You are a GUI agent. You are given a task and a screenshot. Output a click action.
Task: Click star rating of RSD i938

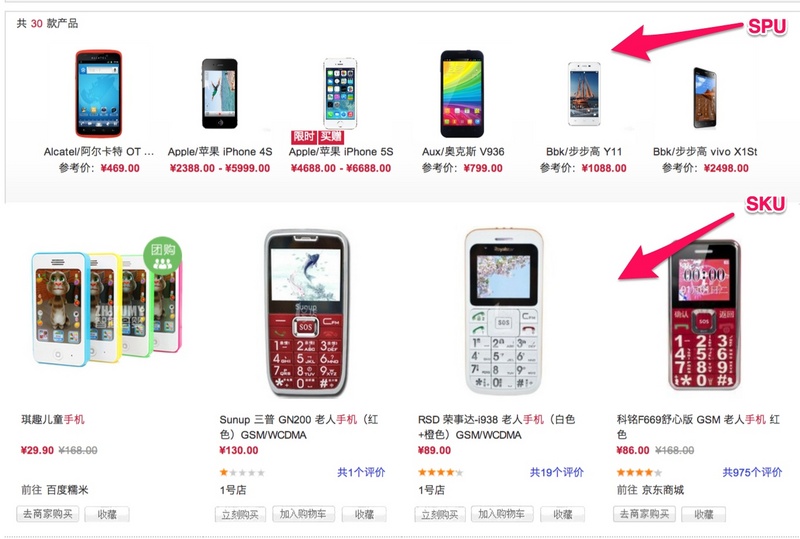(x=440, y=473)
